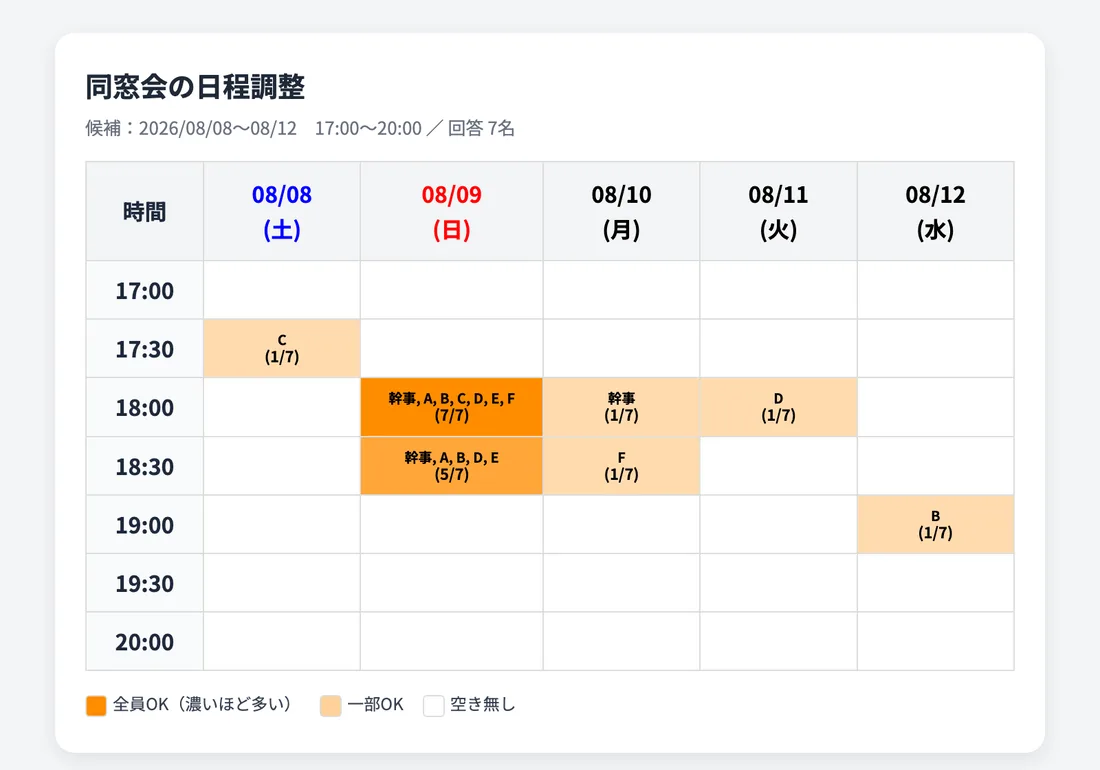Select the 19:00 time row label
Image resolution: width=1100 pixels, height=770 pixels.
[x=145, y=525]
